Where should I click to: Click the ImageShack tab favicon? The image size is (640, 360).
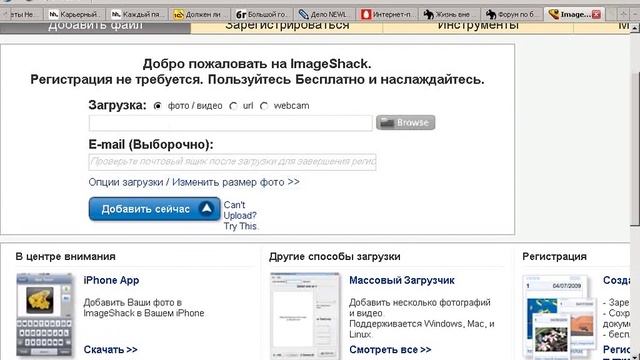pyautogui.click(x=553, y=14)
